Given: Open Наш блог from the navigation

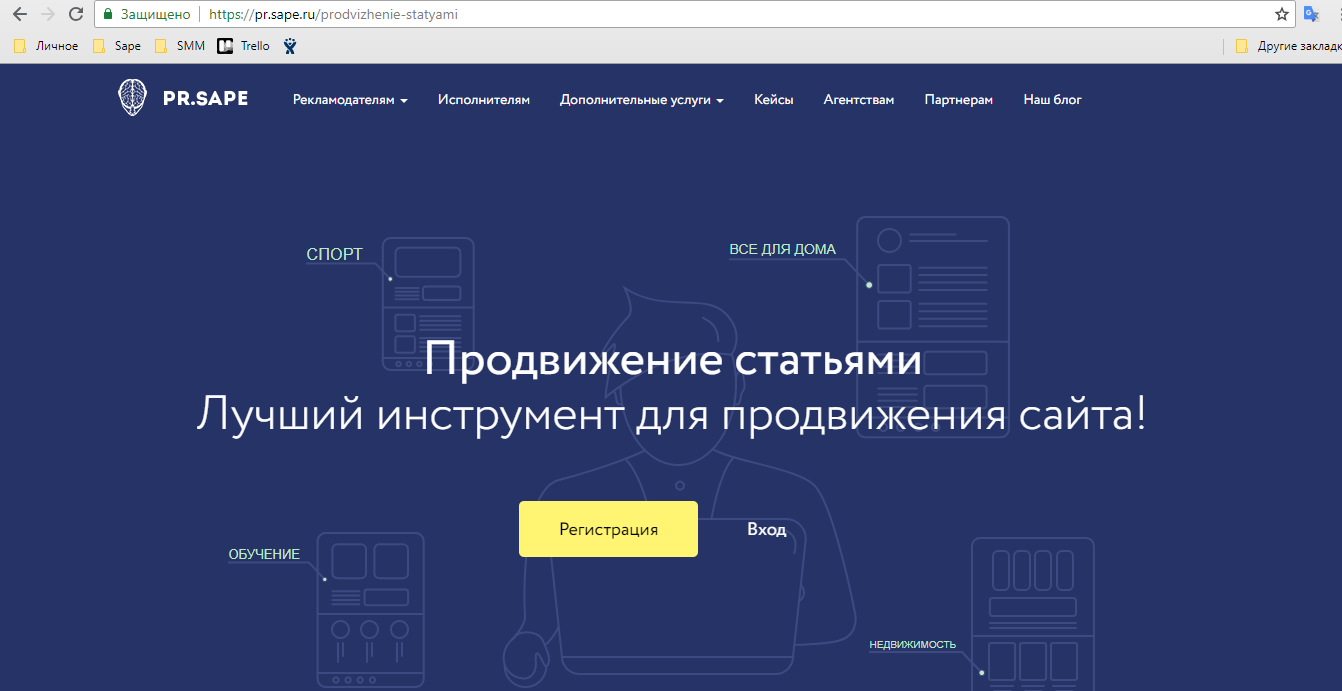Looking at the screenshot, I should 1053,100.
